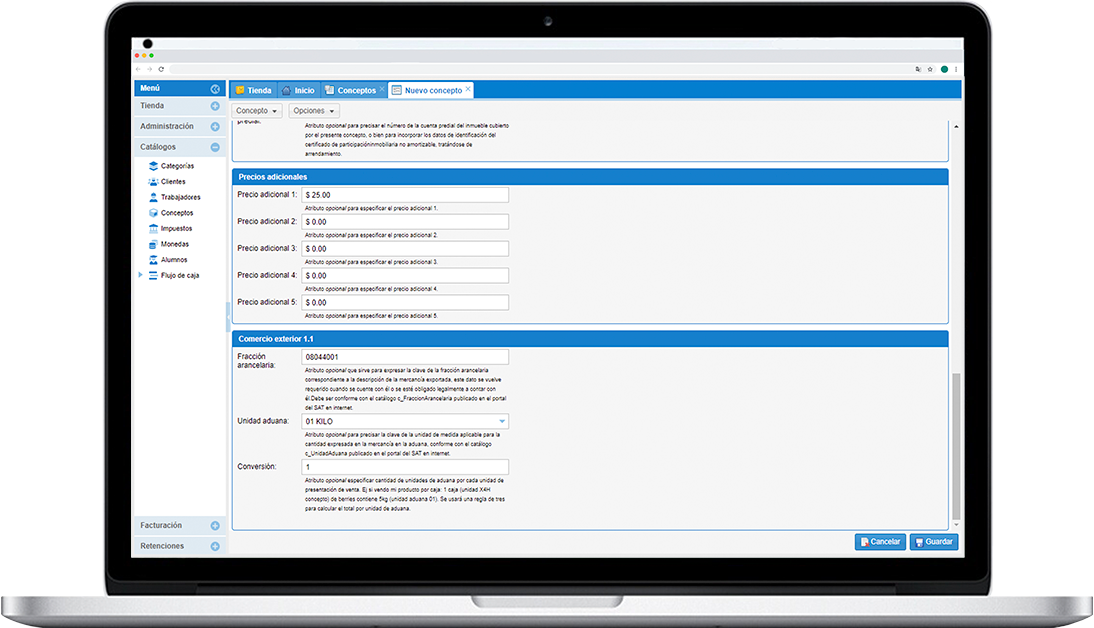The image size is (1094, 628).
Task: Bookmark the page with the star icon
Action: tap(930, 69)
